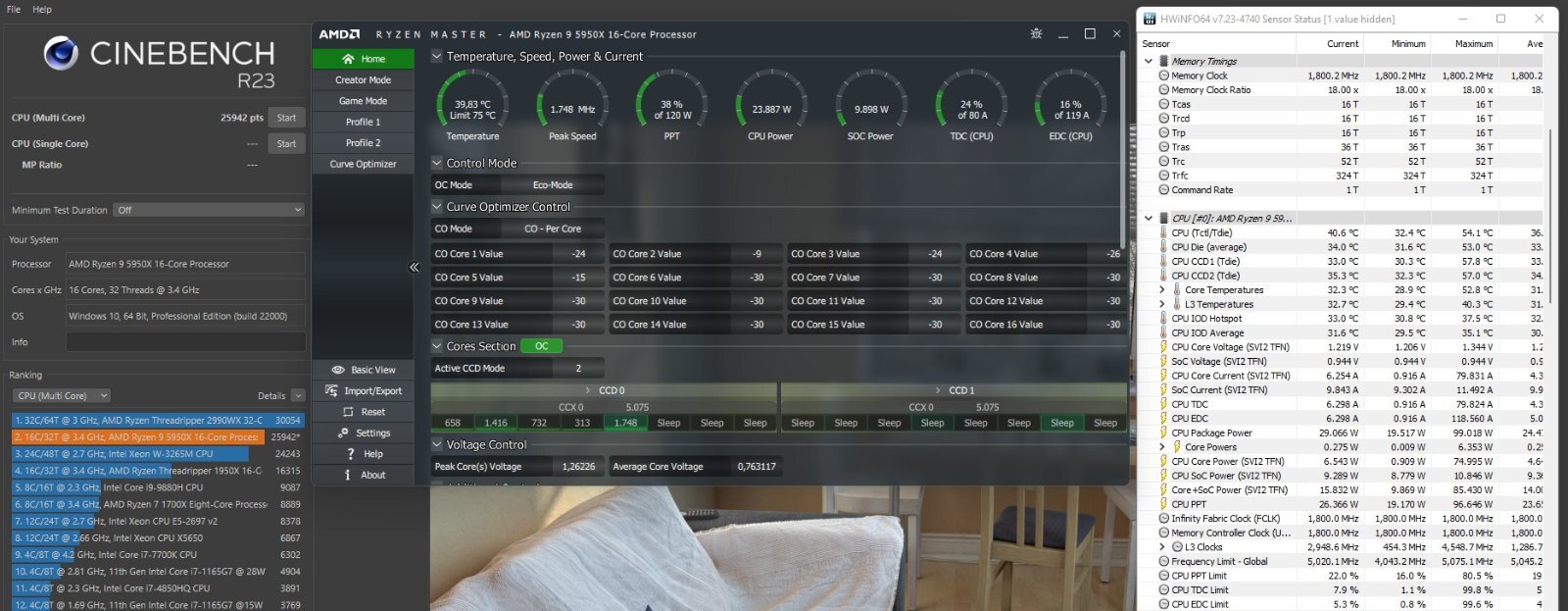The height and width of the screenshot is (611, 1568).
Task: Click the Peak Speed gauge
Action: coord(572,103)
